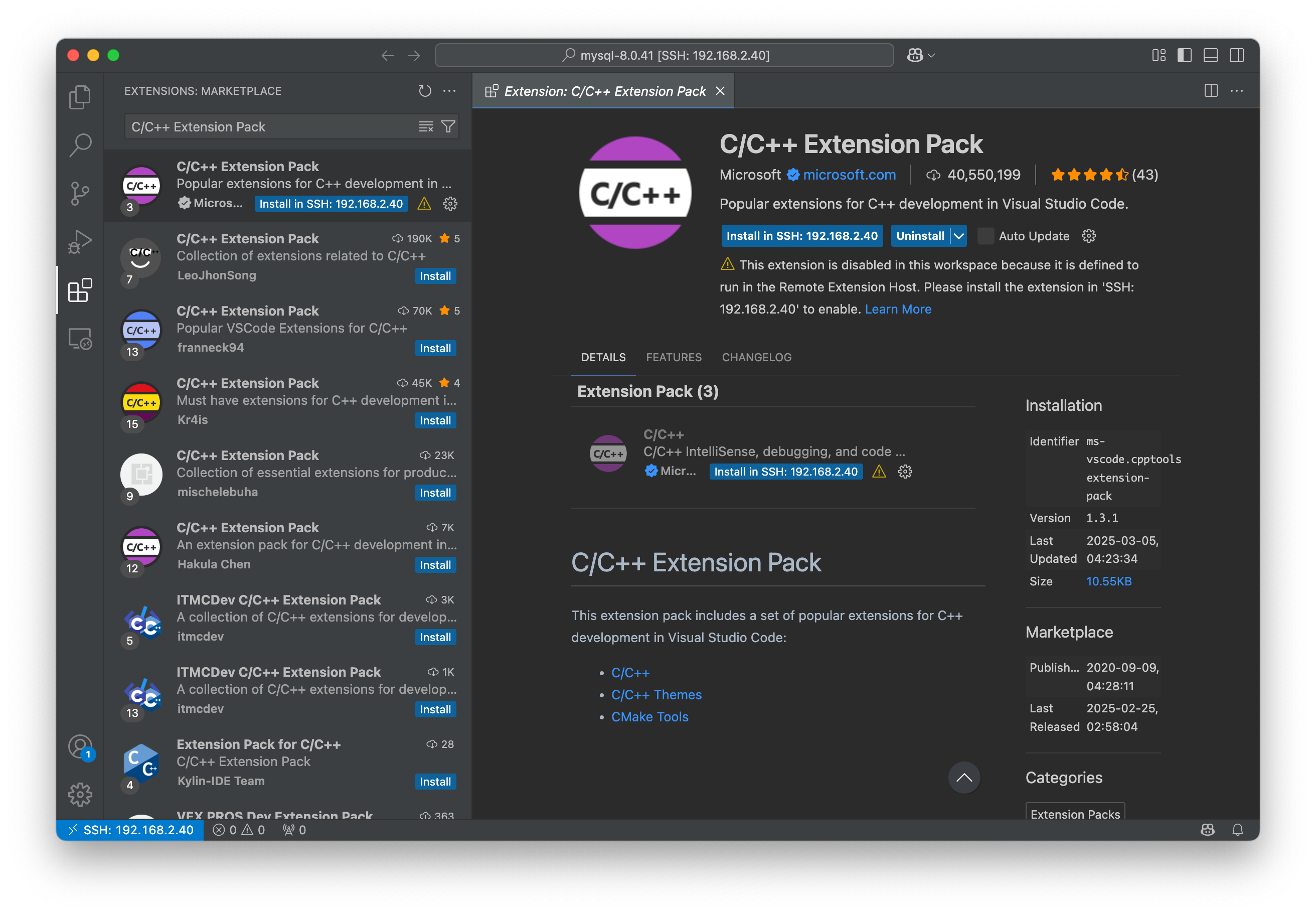Viewport: 1316px width, 915px height.
Task: Install Hakula Chen's C/C++ Extension Pack
Action: pos(435,565)
